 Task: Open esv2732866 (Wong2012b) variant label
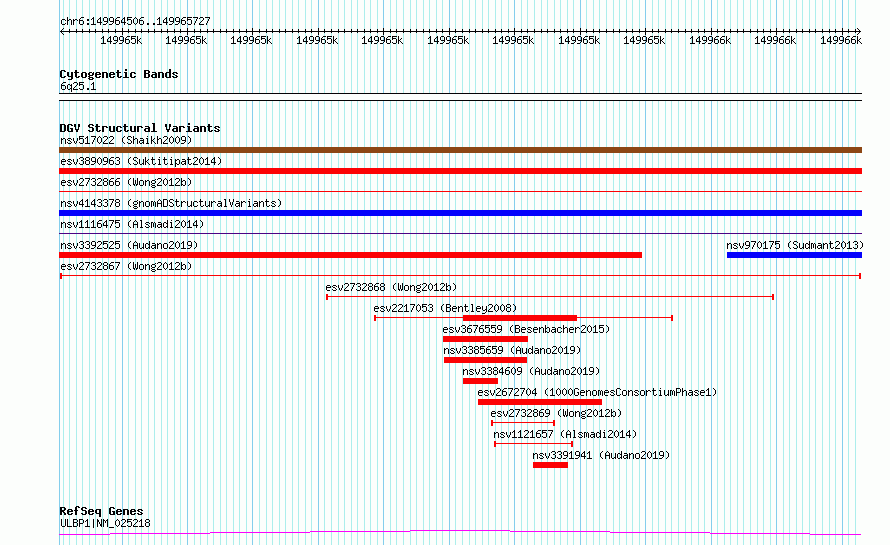coord(126,182)
